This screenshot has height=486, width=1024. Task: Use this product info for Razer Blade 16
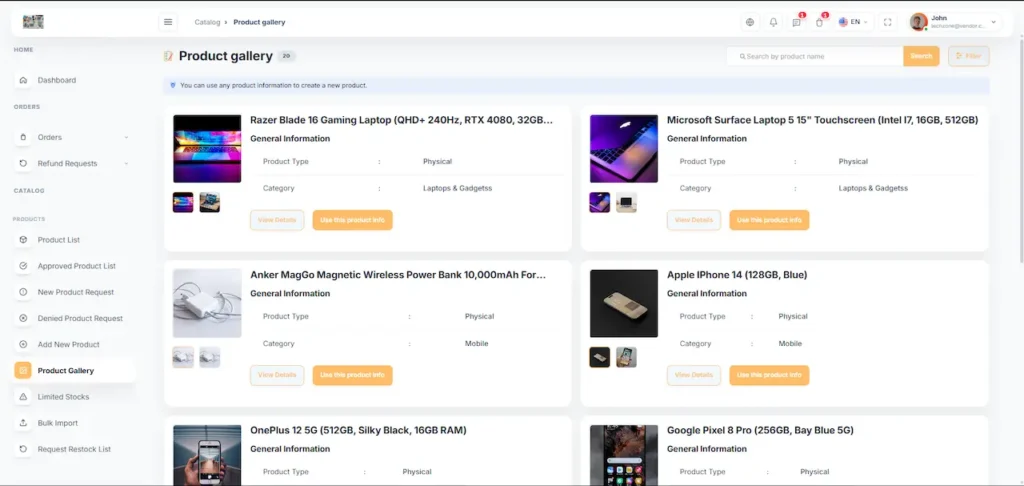353,220
